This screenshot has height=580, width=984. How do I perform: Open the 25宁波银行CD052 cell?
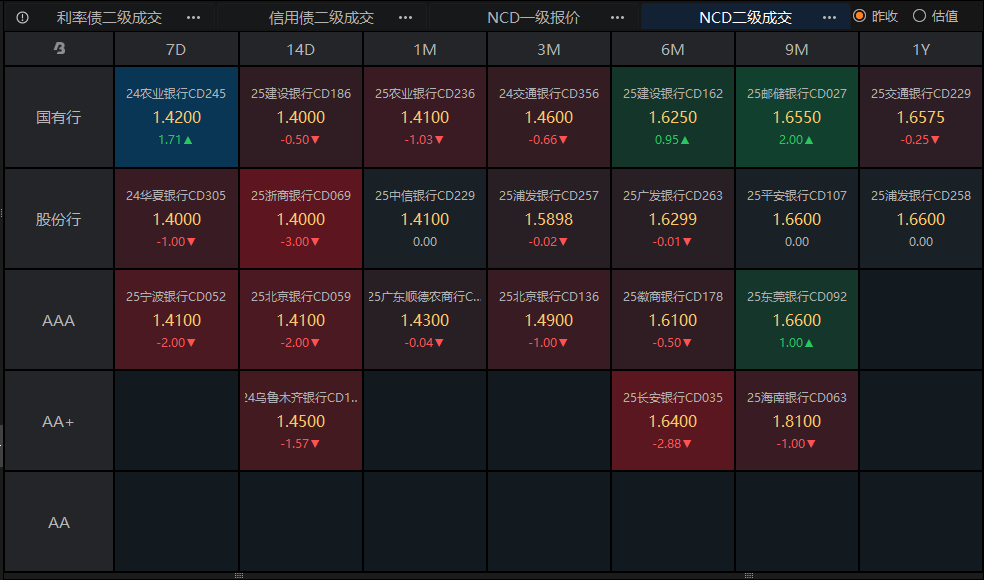176,320
